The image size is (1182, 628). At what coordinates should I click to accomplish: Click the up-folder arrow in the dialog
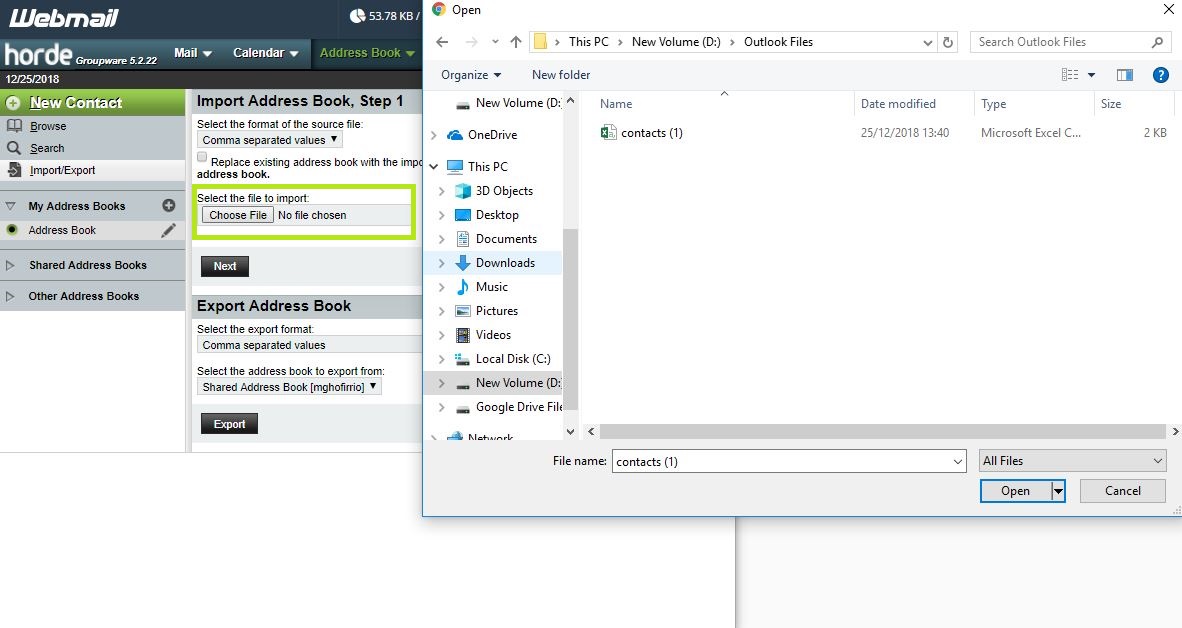coord(516,42)
